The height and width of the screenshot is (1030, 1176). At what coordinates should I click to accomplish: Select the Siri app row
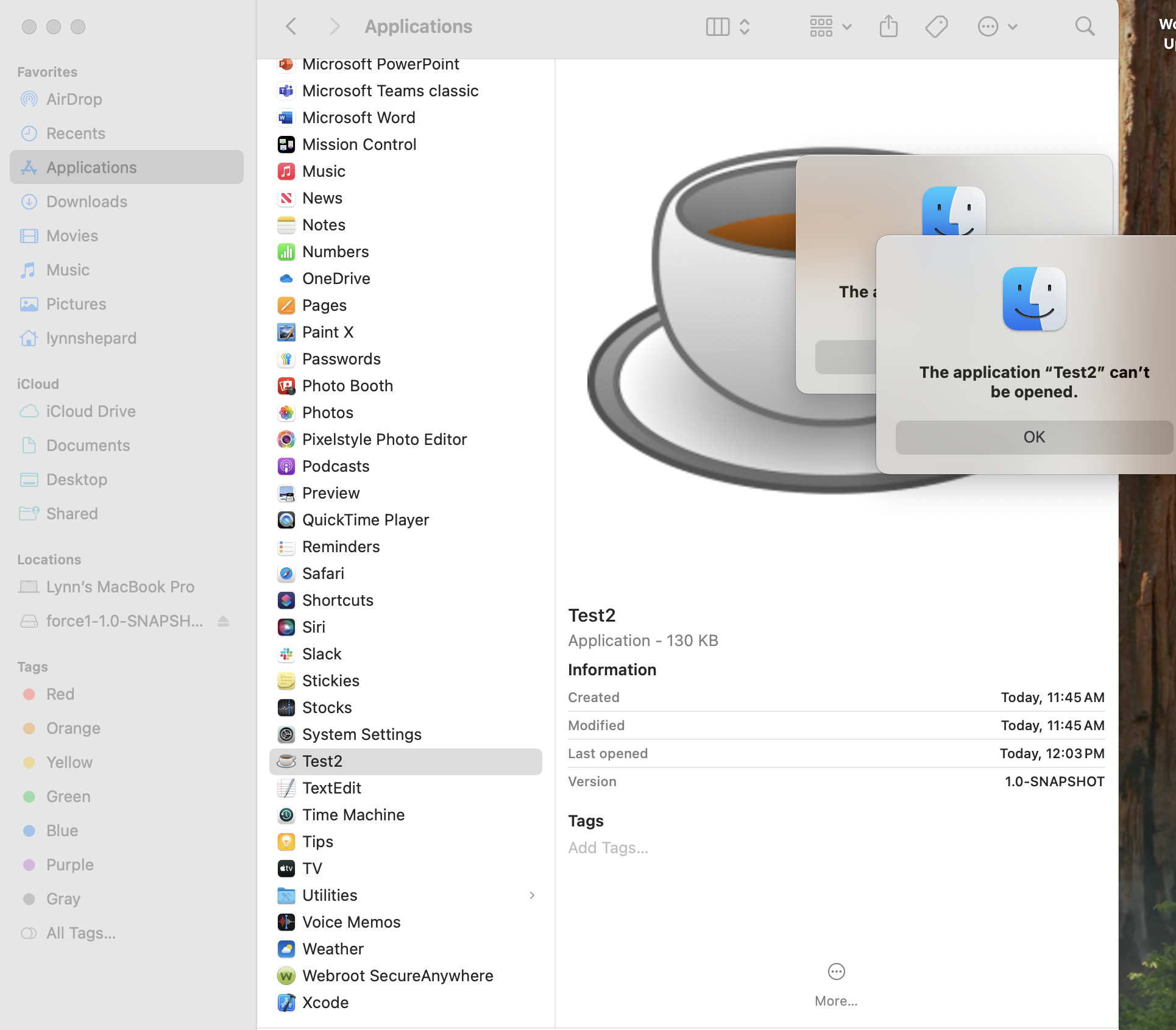coord(405,627)
